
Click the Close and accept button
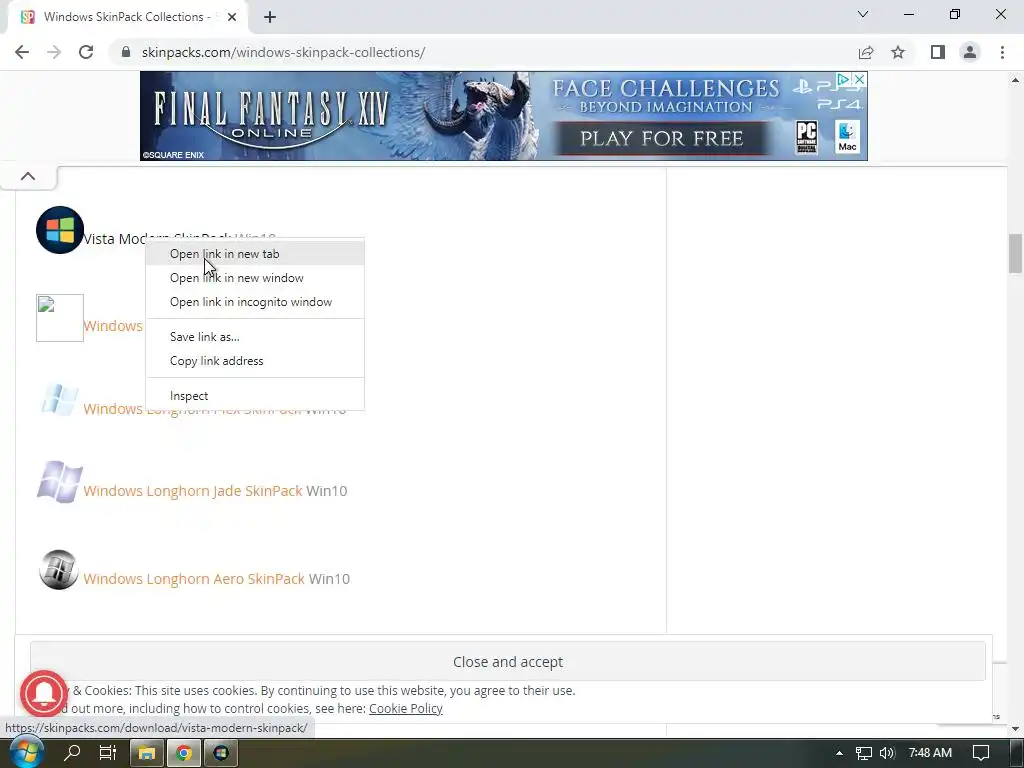[x=507, y=662]
